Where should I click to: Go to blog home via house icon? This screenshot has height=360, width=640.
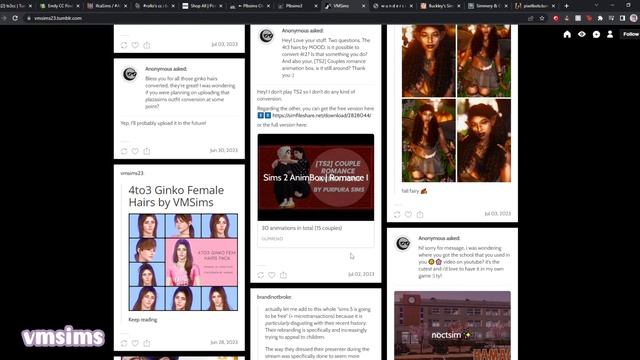[x=567, y=34]
